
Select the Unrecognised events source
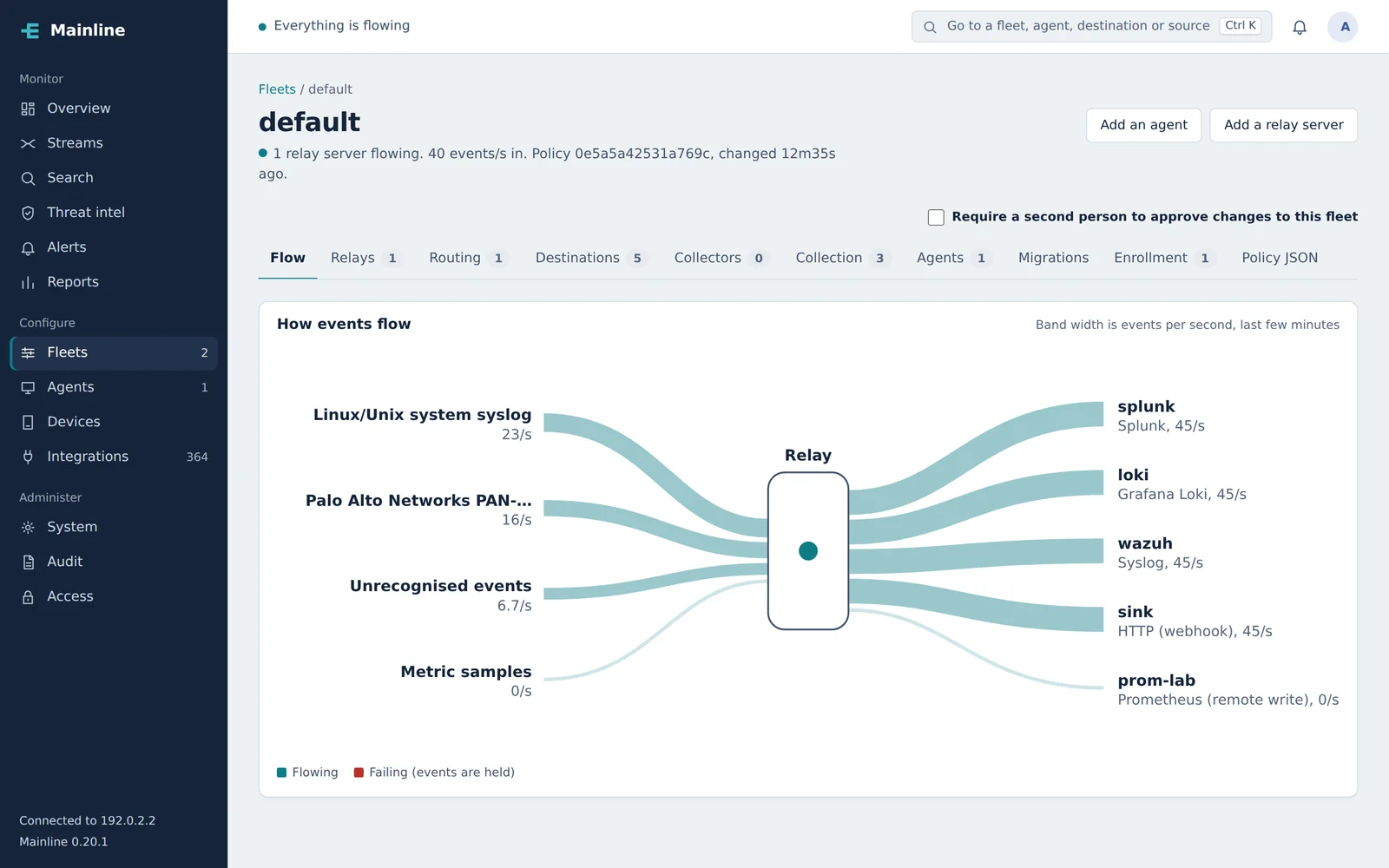point(440,586)
